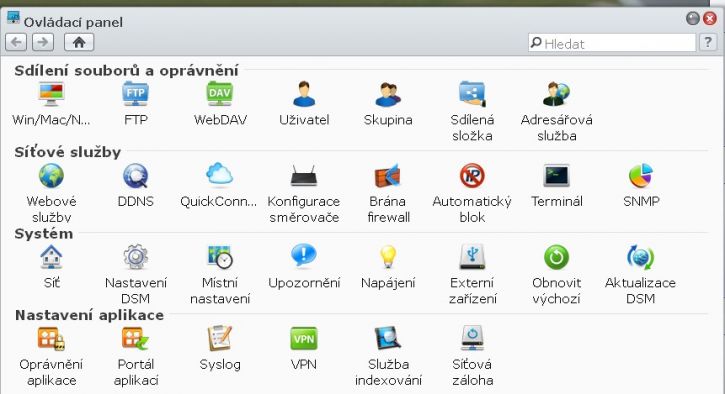Open the QuickConnect cloud icon
725x394 pixels.
click(220, 175)
